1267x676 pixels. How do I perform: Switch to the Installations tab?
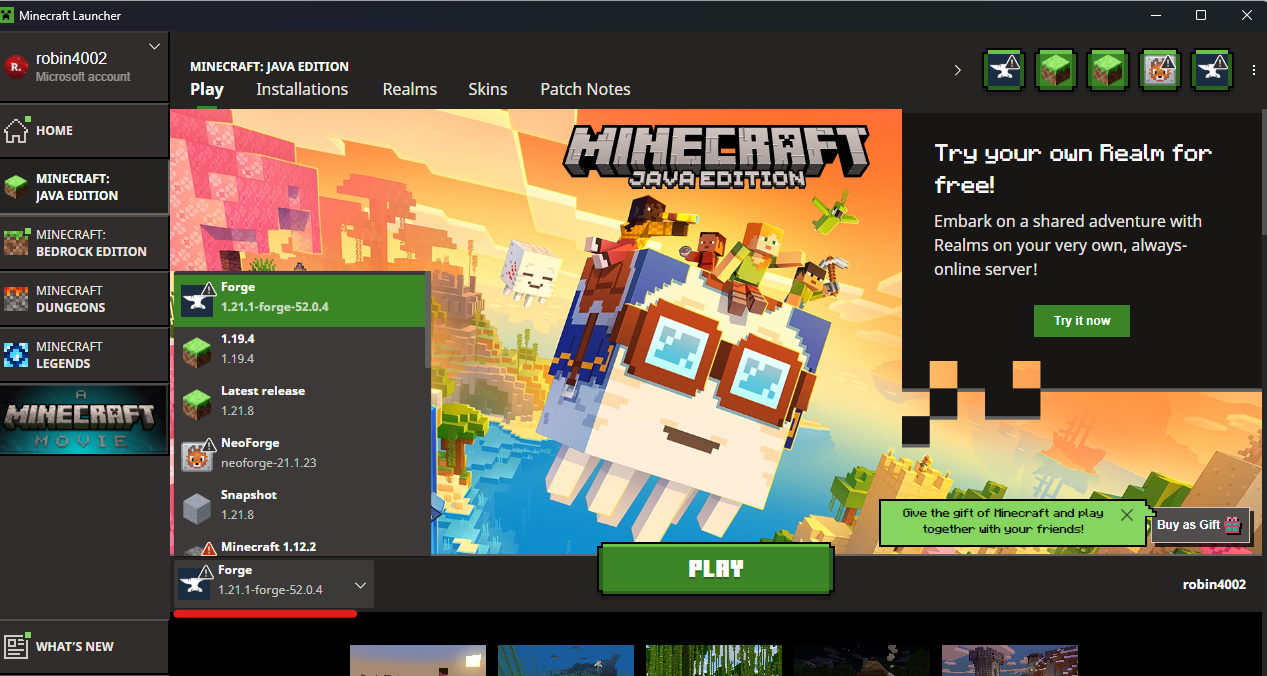(x=302, y=89)
